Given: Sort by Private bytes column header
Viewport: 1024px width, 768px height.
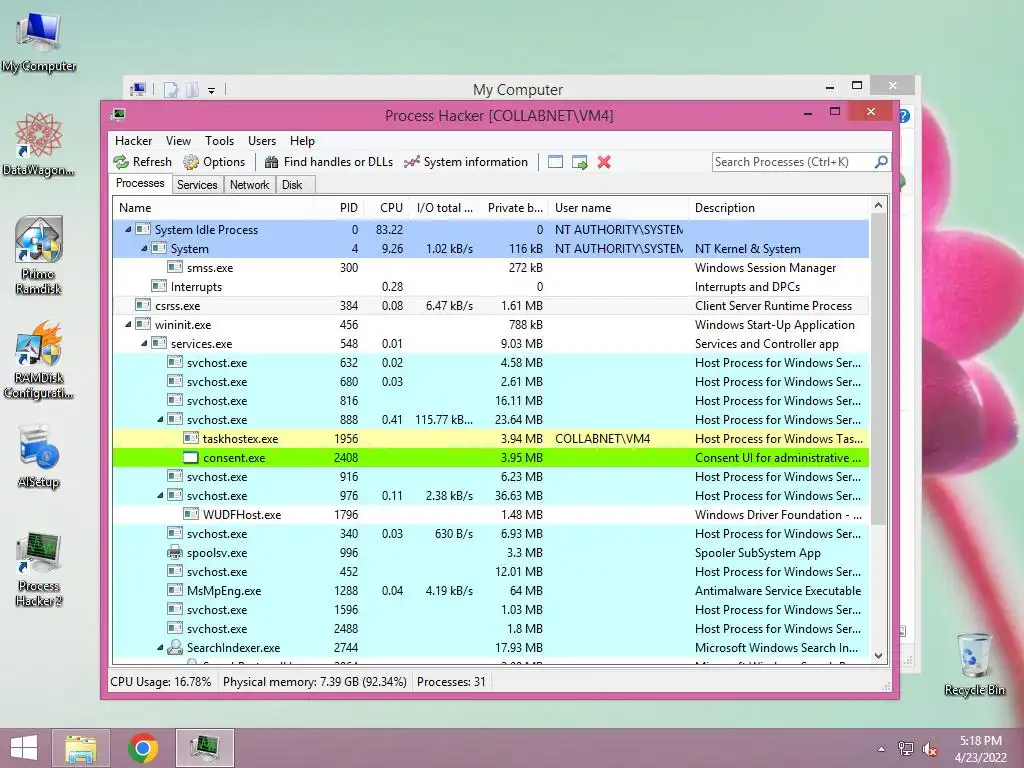Looking at the screenshot, I should 515,208.
